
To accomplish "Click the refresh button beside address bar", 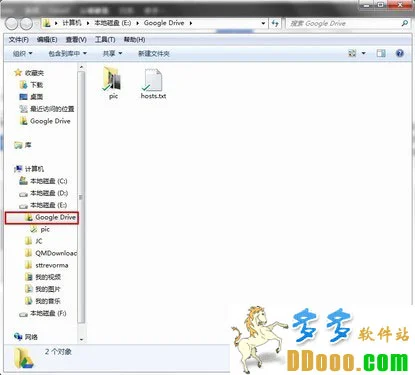I will point(275,23).
